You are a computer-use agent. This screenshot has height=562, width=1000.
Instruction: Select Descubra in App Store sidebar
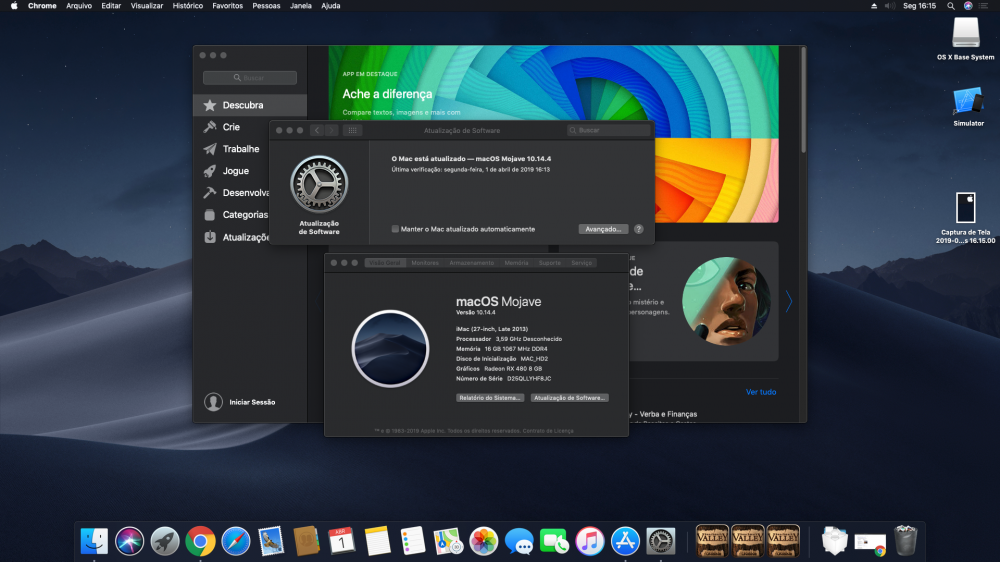click(250, 105)
